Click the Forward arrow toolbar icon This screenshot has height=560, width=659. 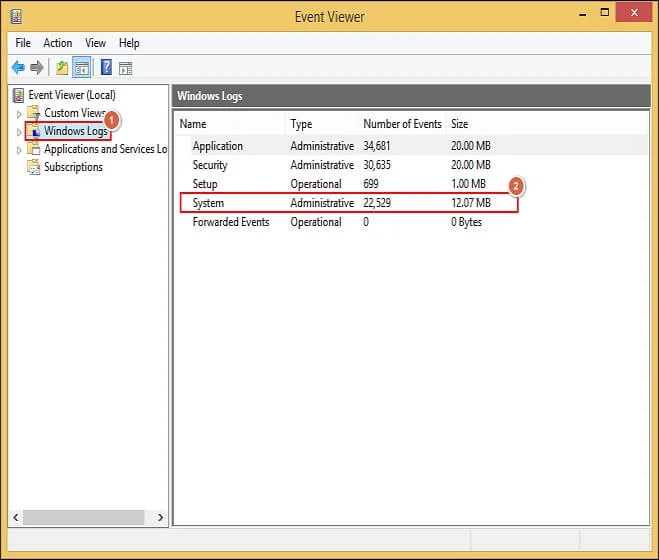tap(37, 67)
